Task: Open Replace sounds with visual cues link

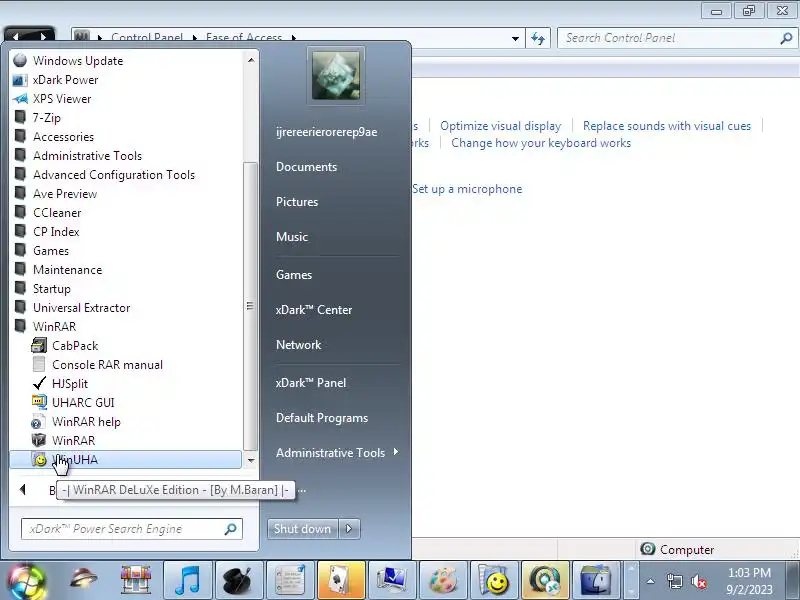Action: pos(667,126)
